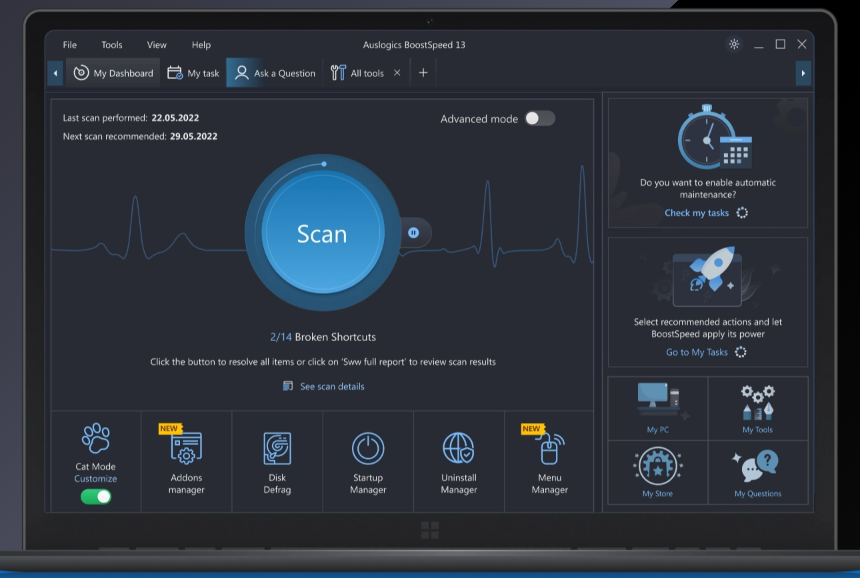Toggle the theme with the sun icon
This screenshot has width=860, height=578.
[x=734, y=44]
